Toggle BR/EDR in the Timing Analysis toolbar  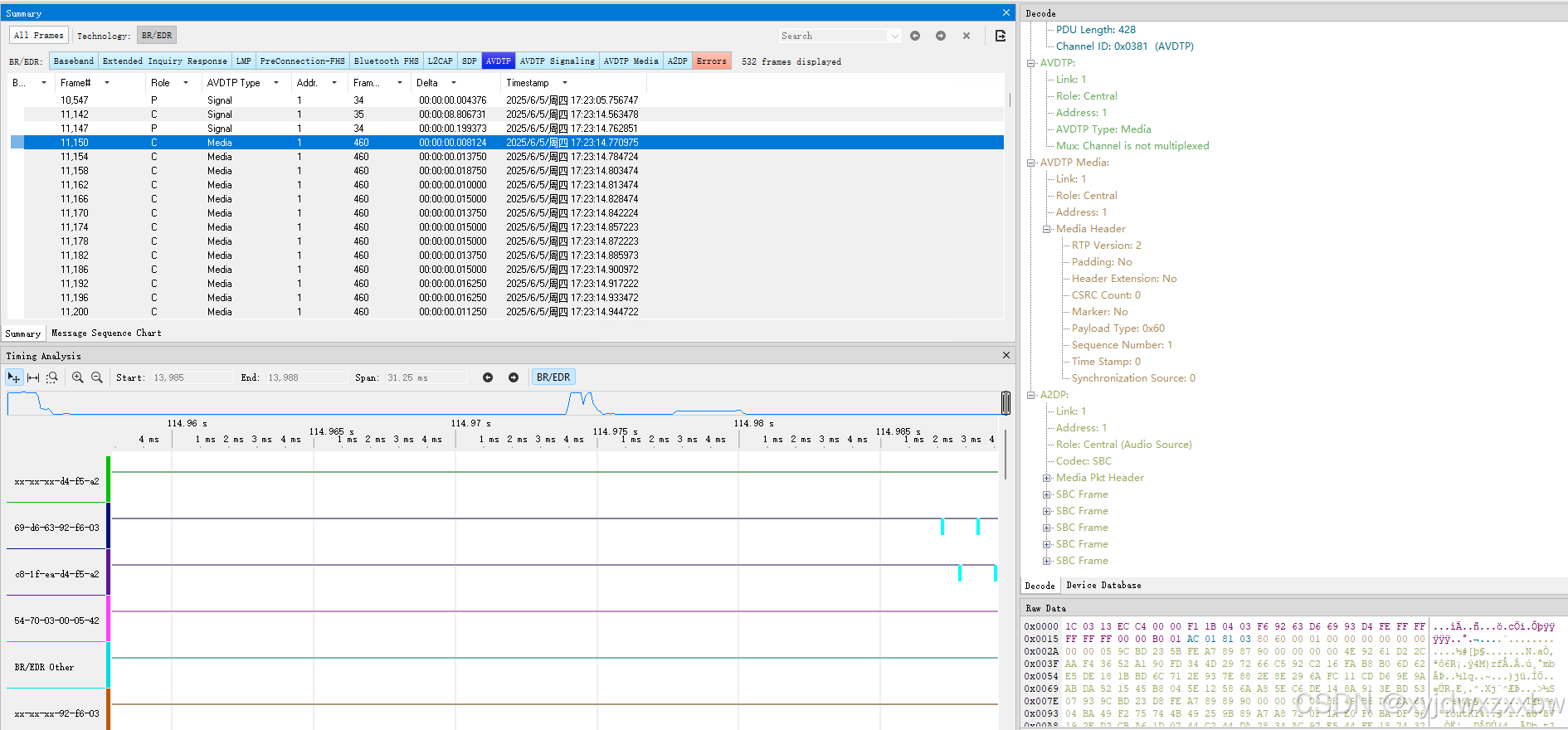point(553,377)
